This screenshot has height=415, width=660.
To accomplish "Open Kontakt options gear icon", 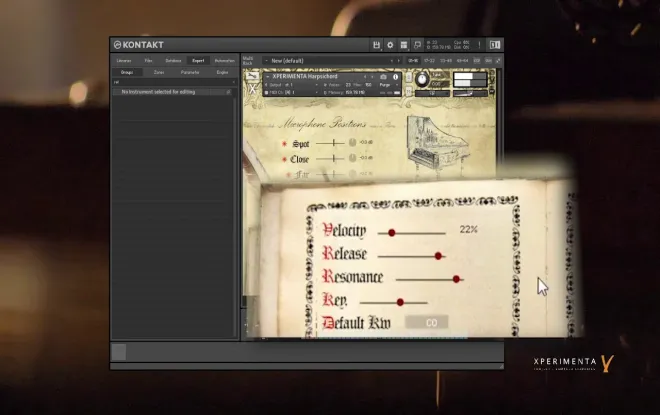I will pyautogui.click(x=390, y=45).
